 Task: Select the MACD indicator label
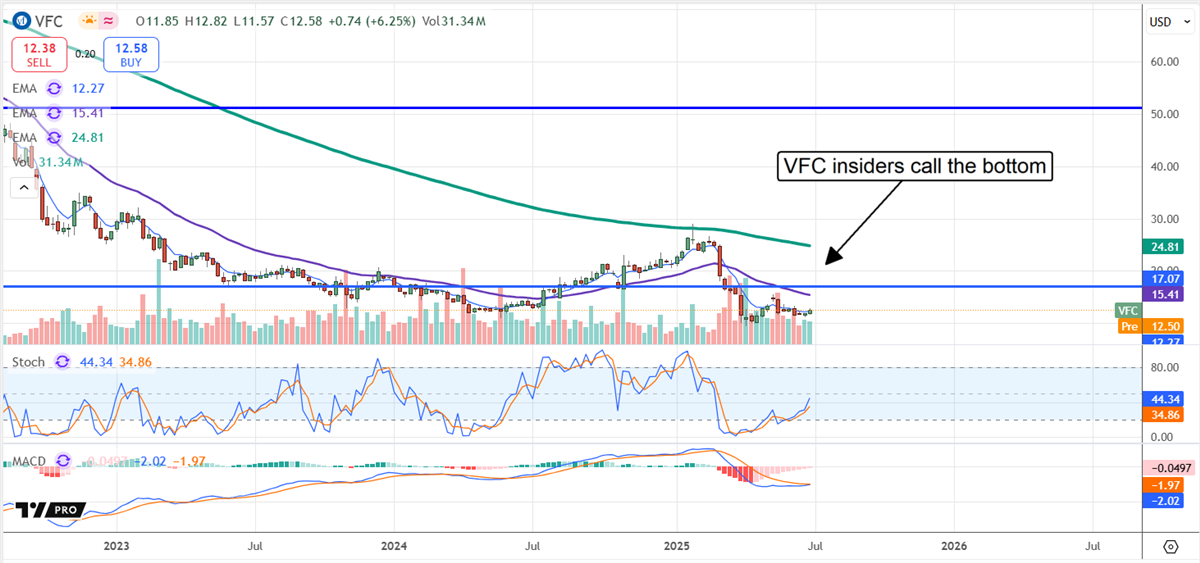(x=29, y=461)
